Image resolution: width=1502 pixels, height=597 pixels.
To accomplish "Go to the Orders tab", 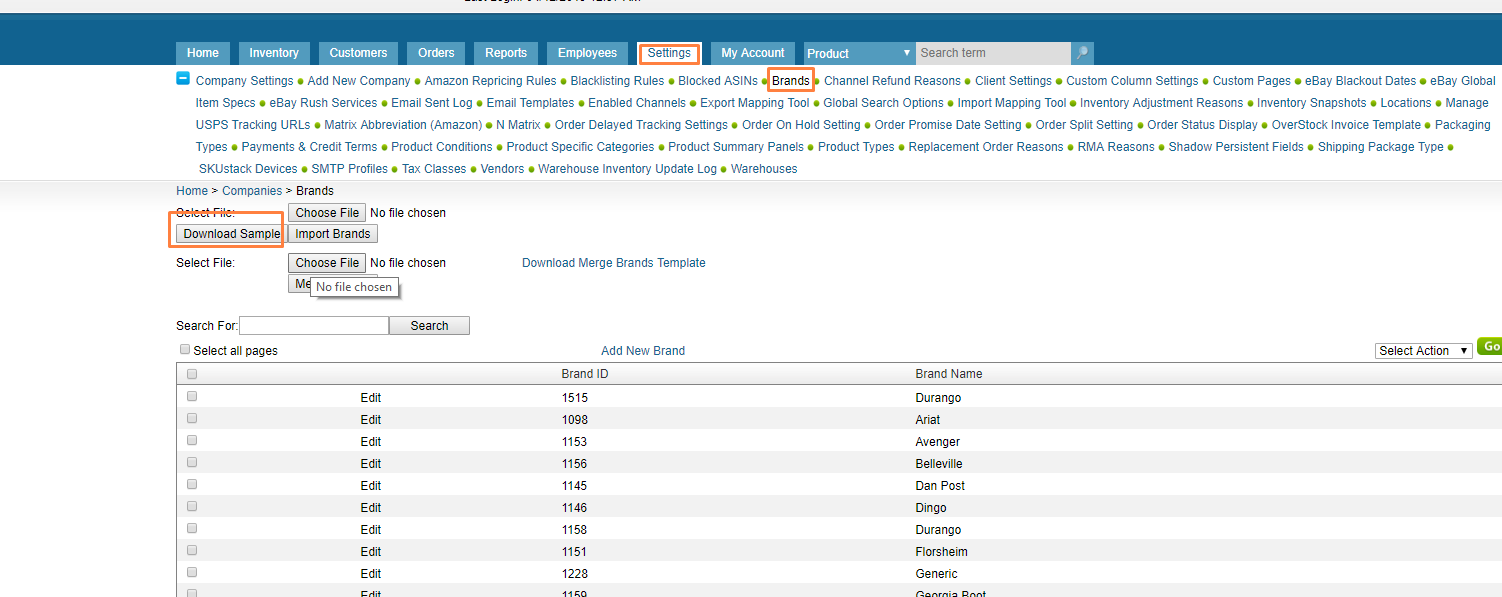I will coord(436,53).
